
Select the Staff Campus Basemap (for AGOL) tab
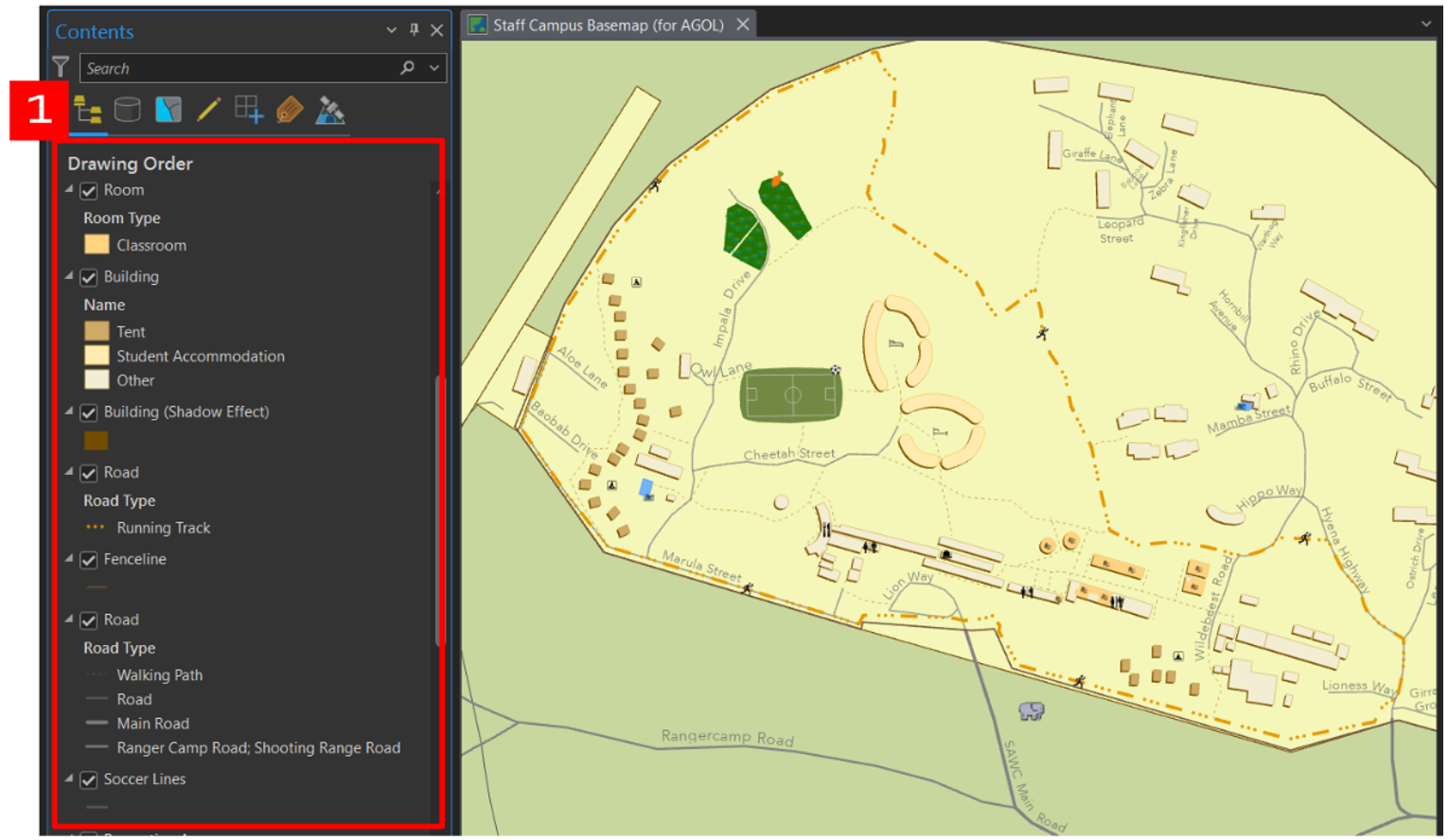pos(608,25)
